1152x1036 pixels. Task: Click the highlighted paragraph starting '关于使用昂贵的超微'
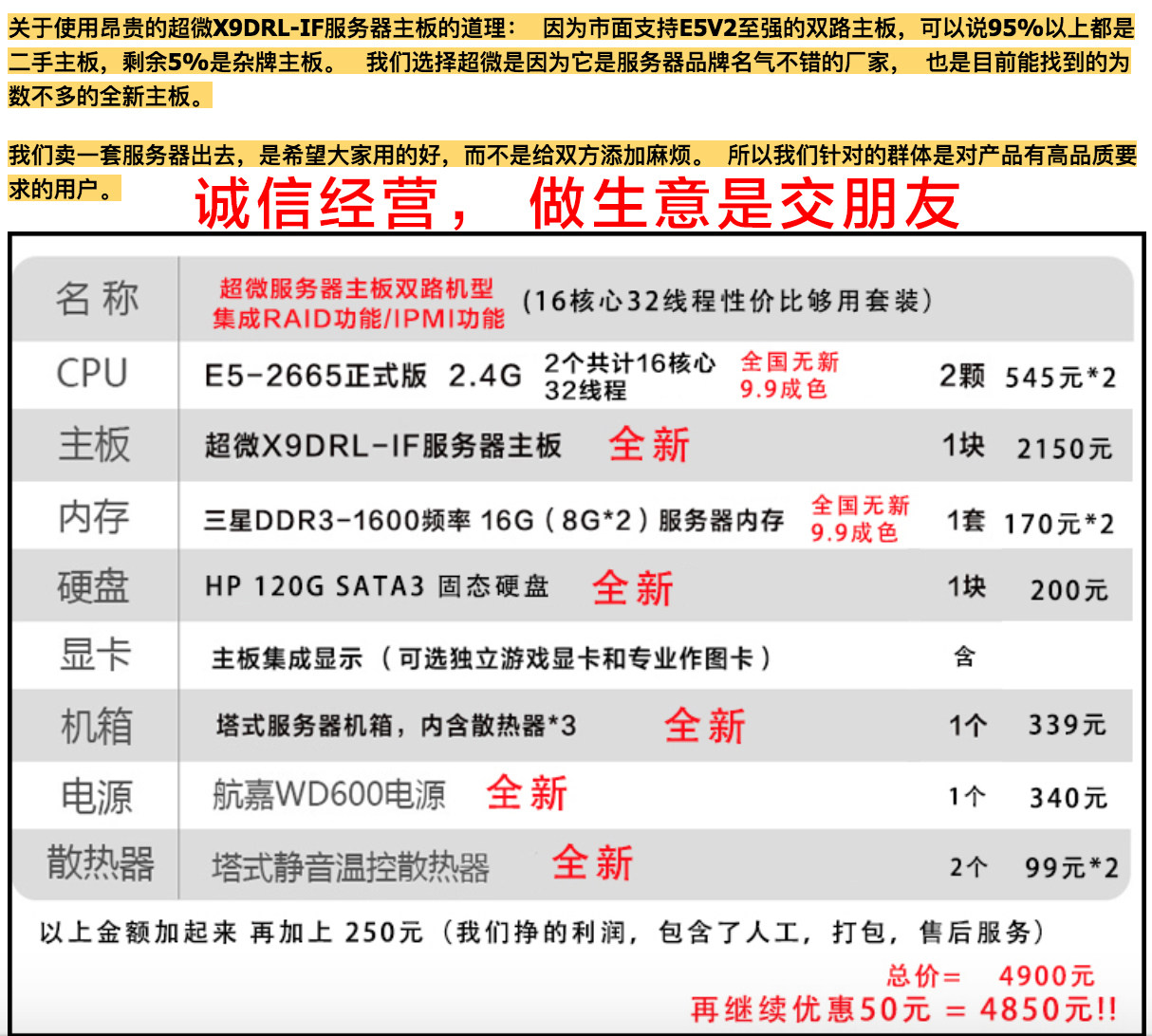[571, 63]
